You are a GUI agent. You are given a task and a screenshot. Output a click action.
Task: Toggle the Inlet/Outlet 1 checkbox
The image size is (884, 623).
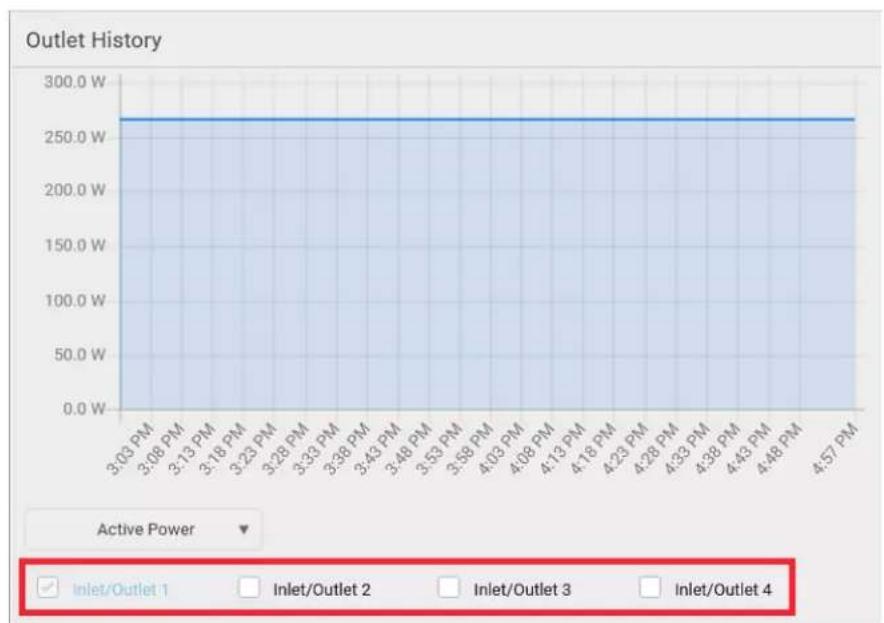point(48,588)
